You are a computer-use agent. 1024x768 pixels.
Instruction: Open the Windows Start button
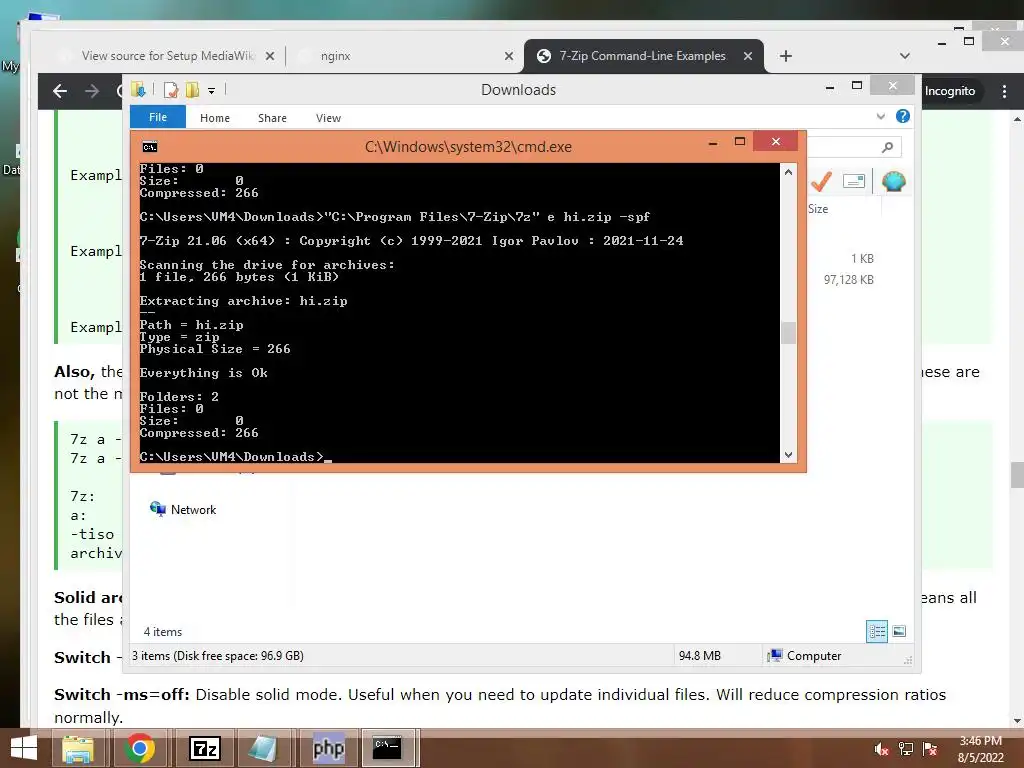[x=24, y=748]
